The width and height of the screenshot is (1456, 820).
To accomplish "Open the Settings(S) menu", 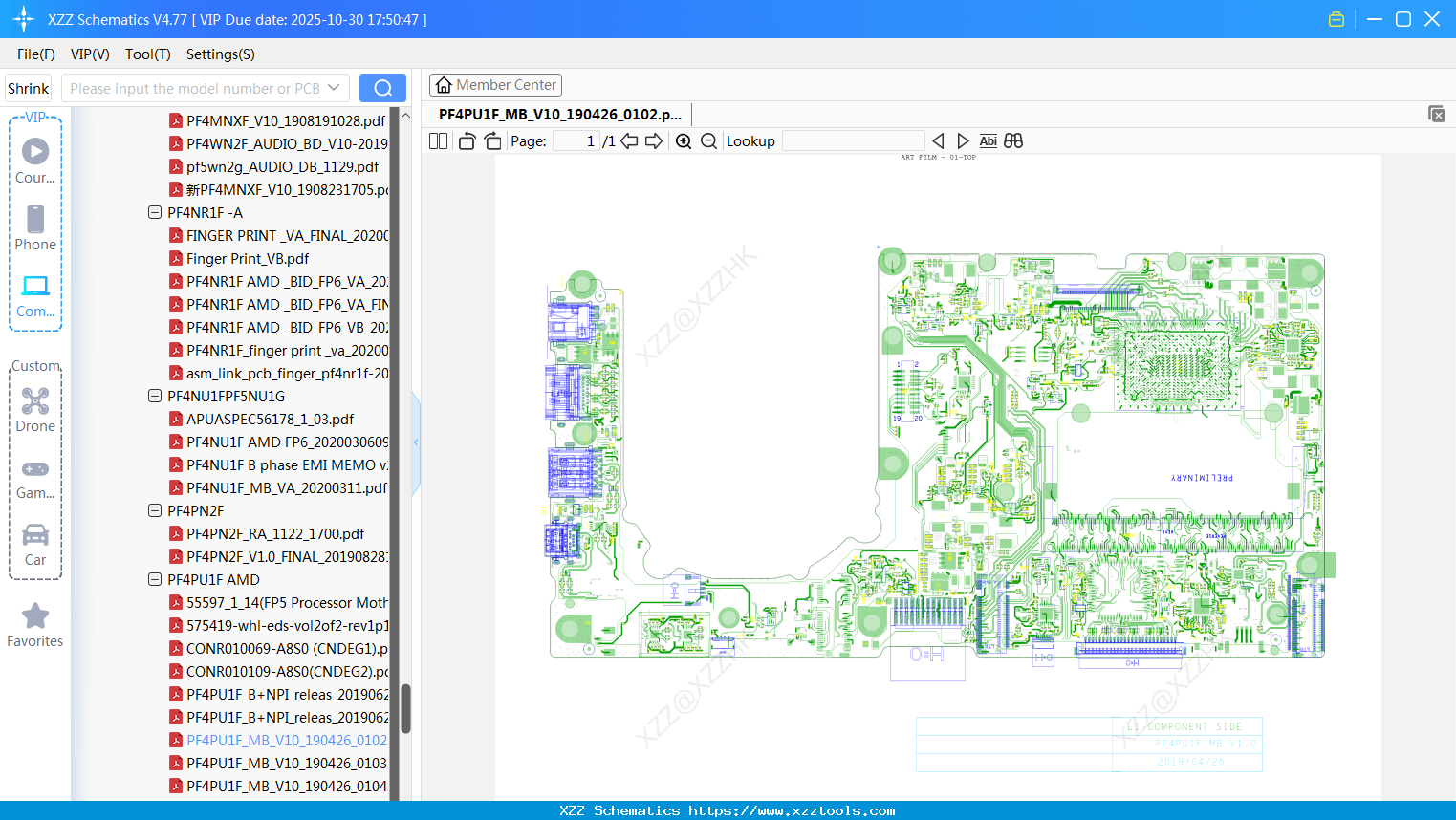I will [x=220, y=54].
